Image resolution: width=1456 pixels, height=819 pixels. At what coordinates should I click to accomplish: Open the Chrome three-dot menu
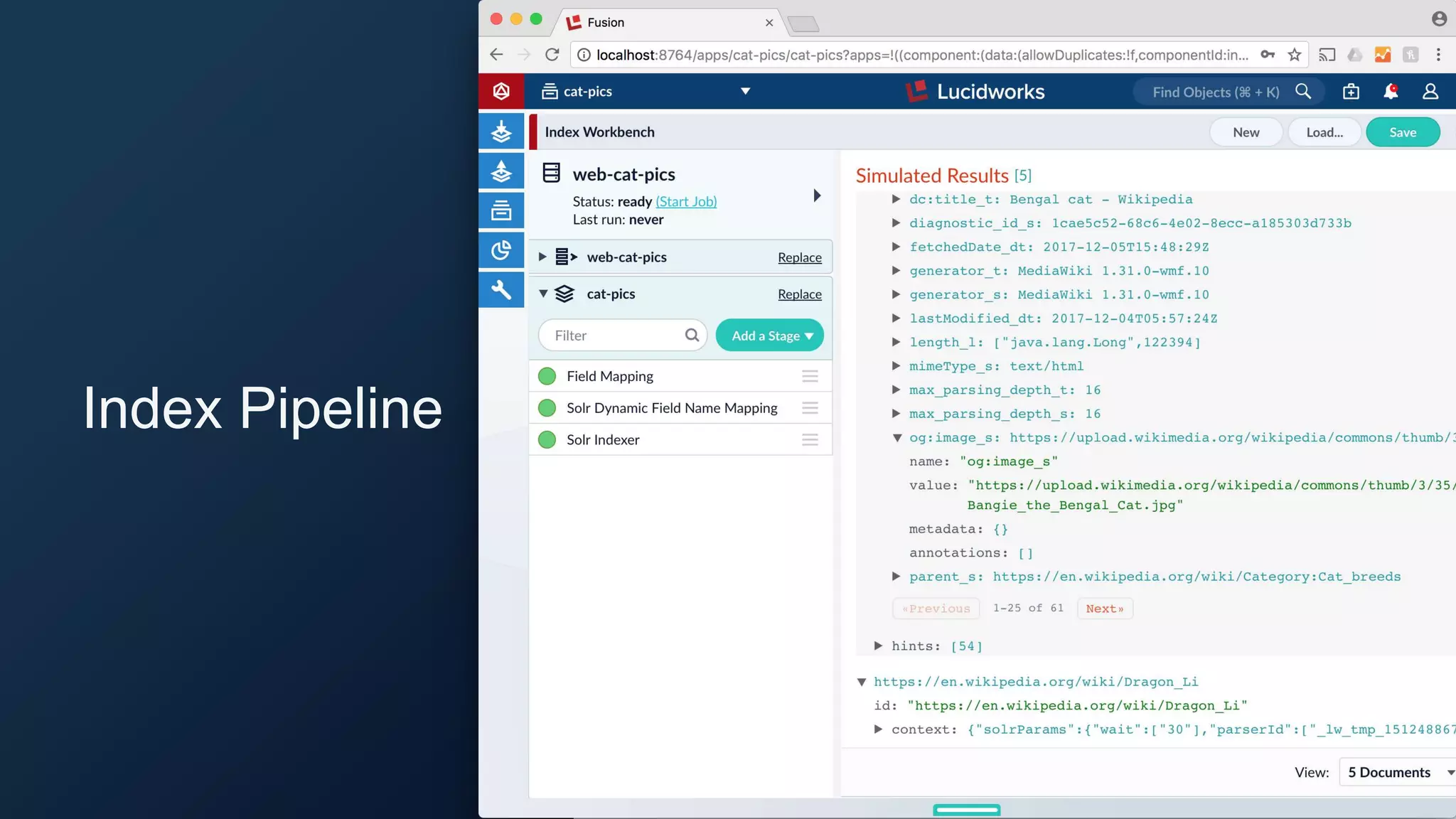(1438, 55)
